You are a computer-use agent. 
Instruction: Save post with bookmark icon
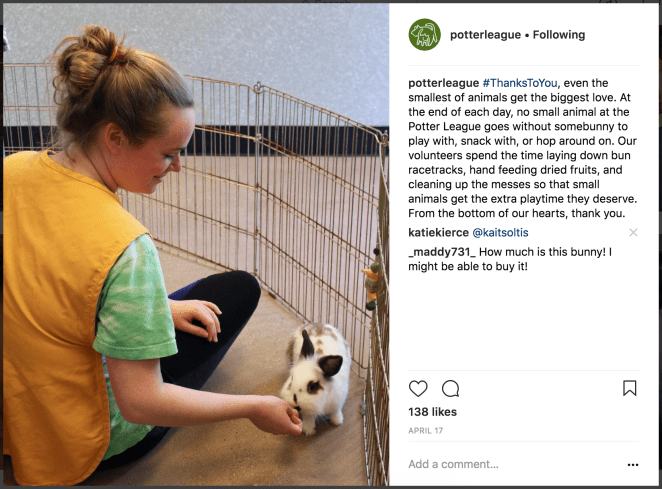(629, 388)
